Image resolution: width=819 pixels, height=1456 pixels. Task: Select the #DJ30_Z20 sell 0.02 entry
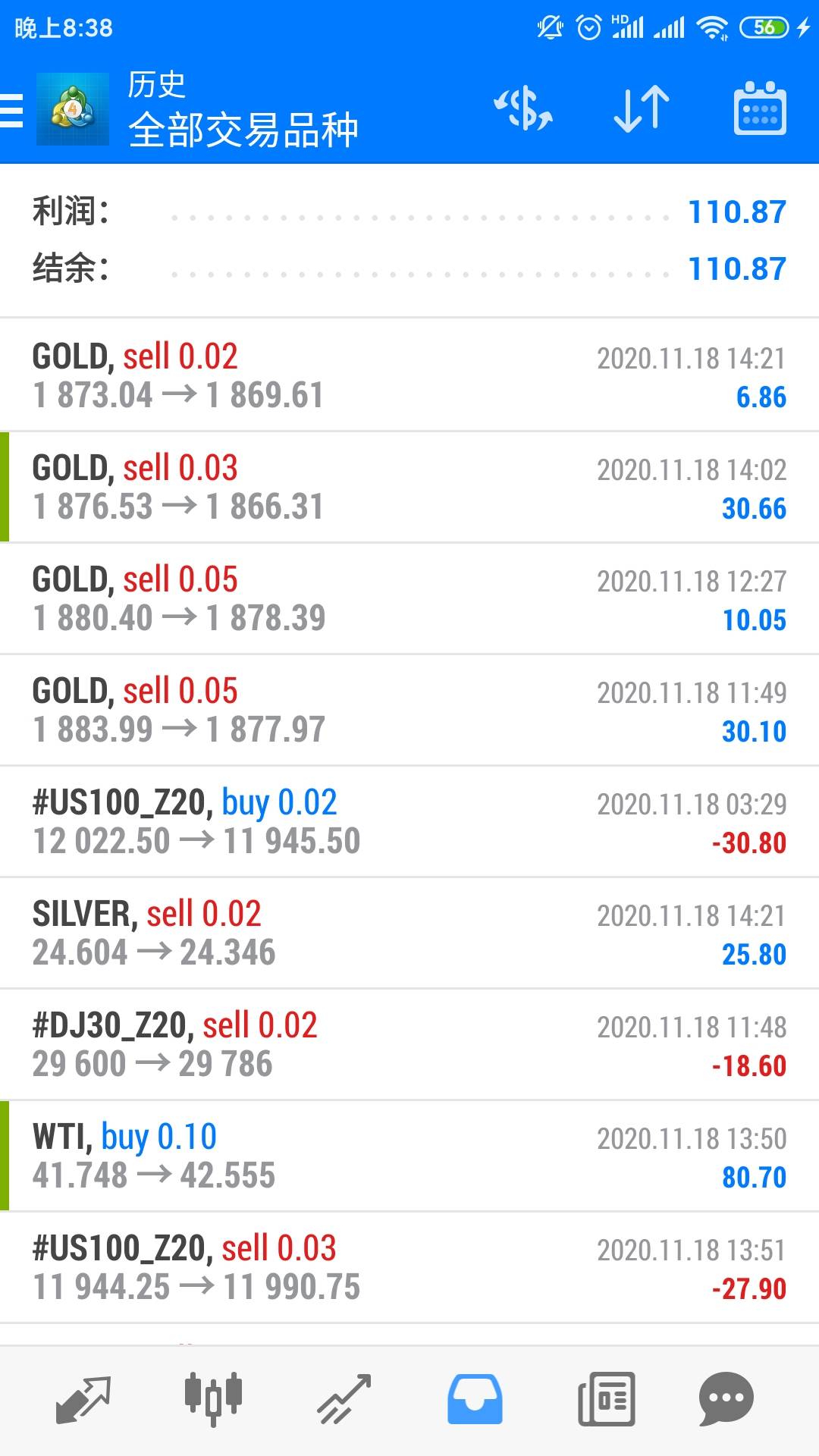[409, 1044]
